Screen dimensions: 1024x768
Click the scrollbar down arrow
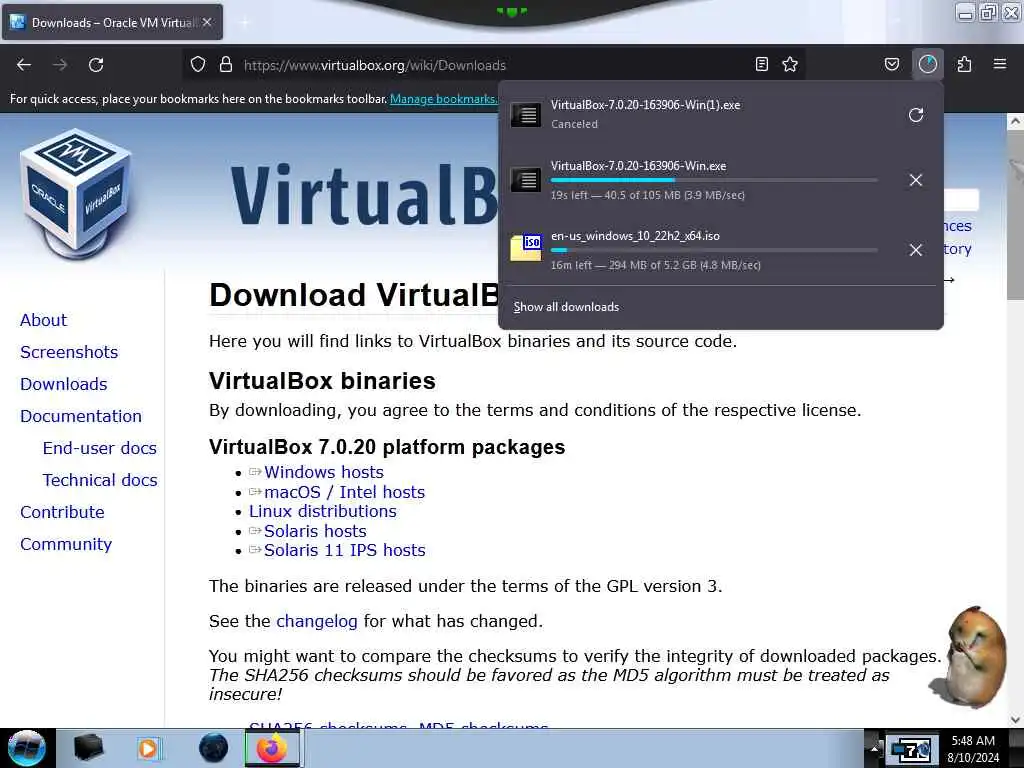click(1014, 720)
